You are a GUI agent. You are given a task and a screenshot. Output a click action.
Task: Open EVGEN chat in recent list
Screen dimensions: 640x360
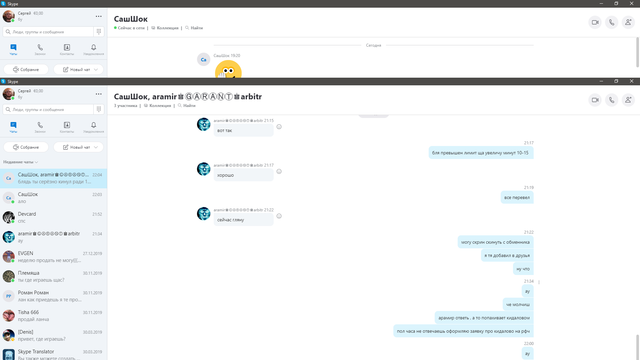(x=53, y=257)
